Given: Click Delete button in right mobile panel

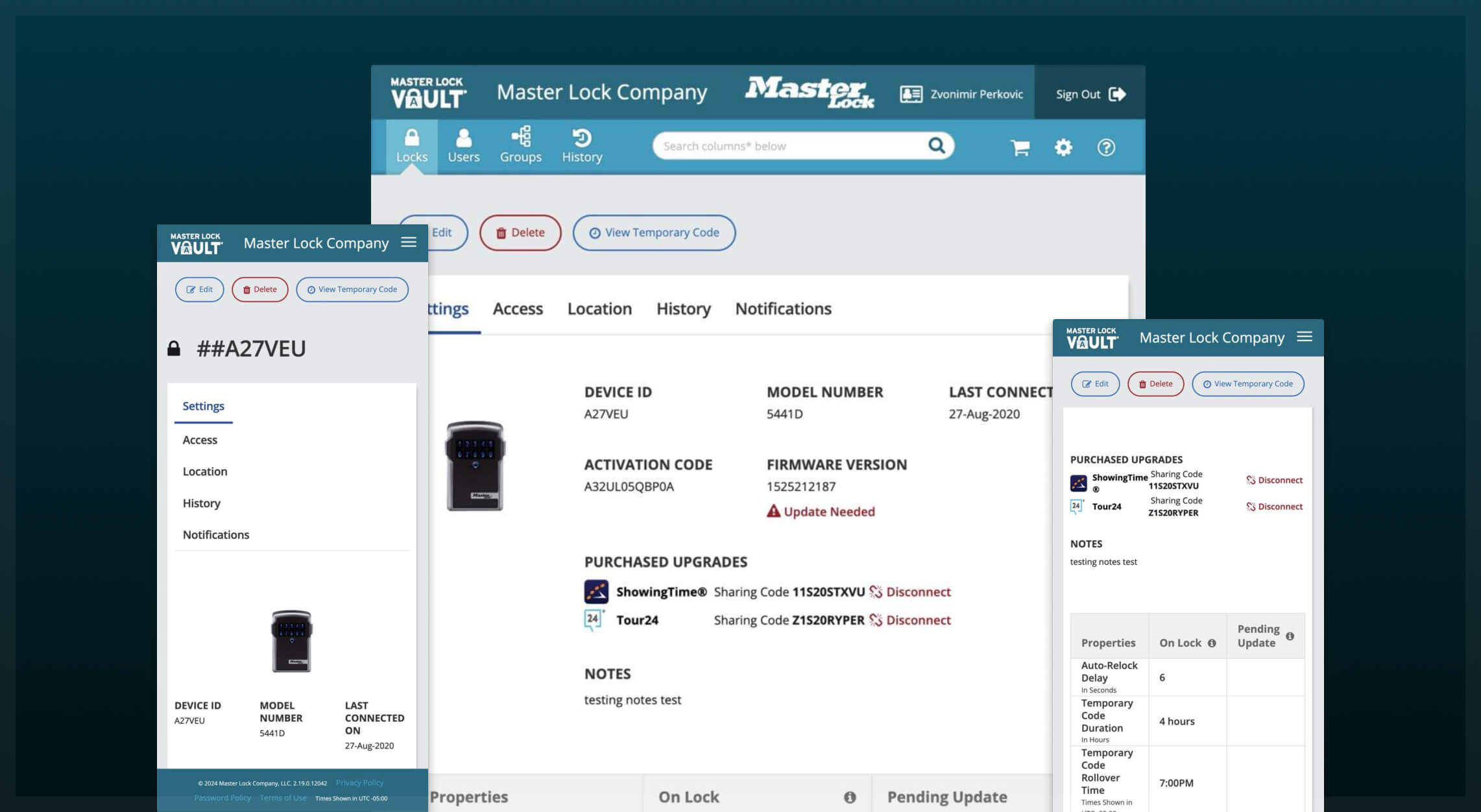Looking at the screenshot, I should tap(1155, 384).
